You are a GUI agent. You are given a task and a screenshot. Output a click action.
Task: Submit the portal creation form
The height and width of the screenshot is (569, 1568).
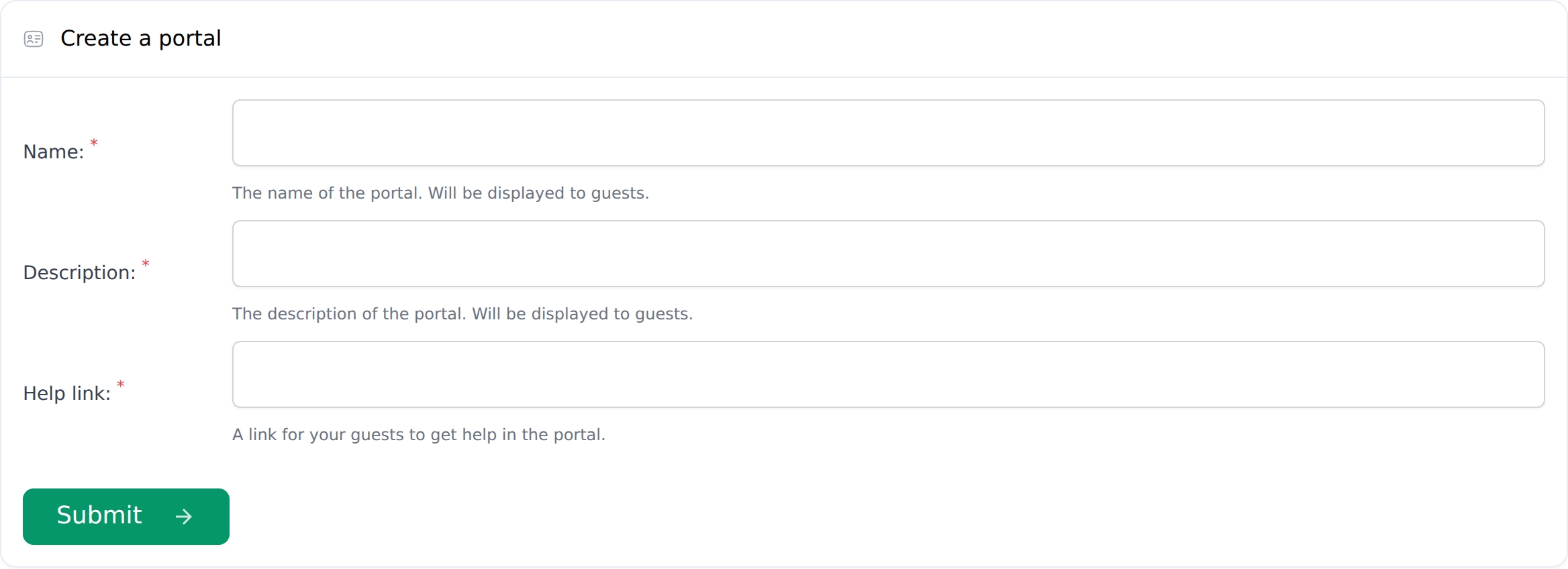click(x=126, y=516)
